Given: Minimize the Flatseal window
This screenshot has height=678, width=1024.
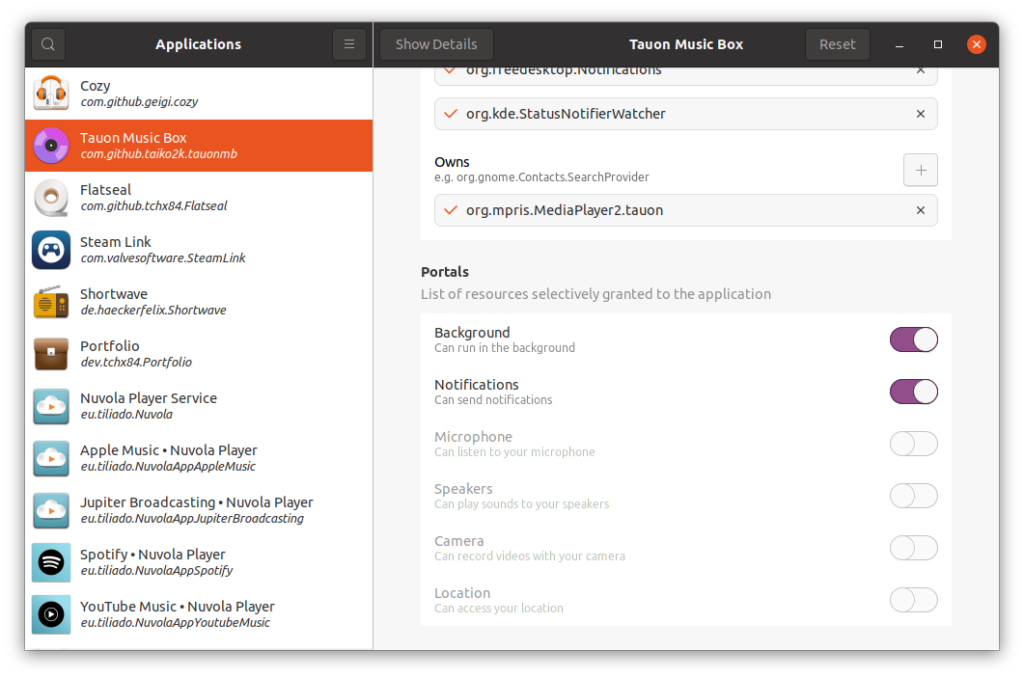Looking at the screenshot, I should (899, 44).
